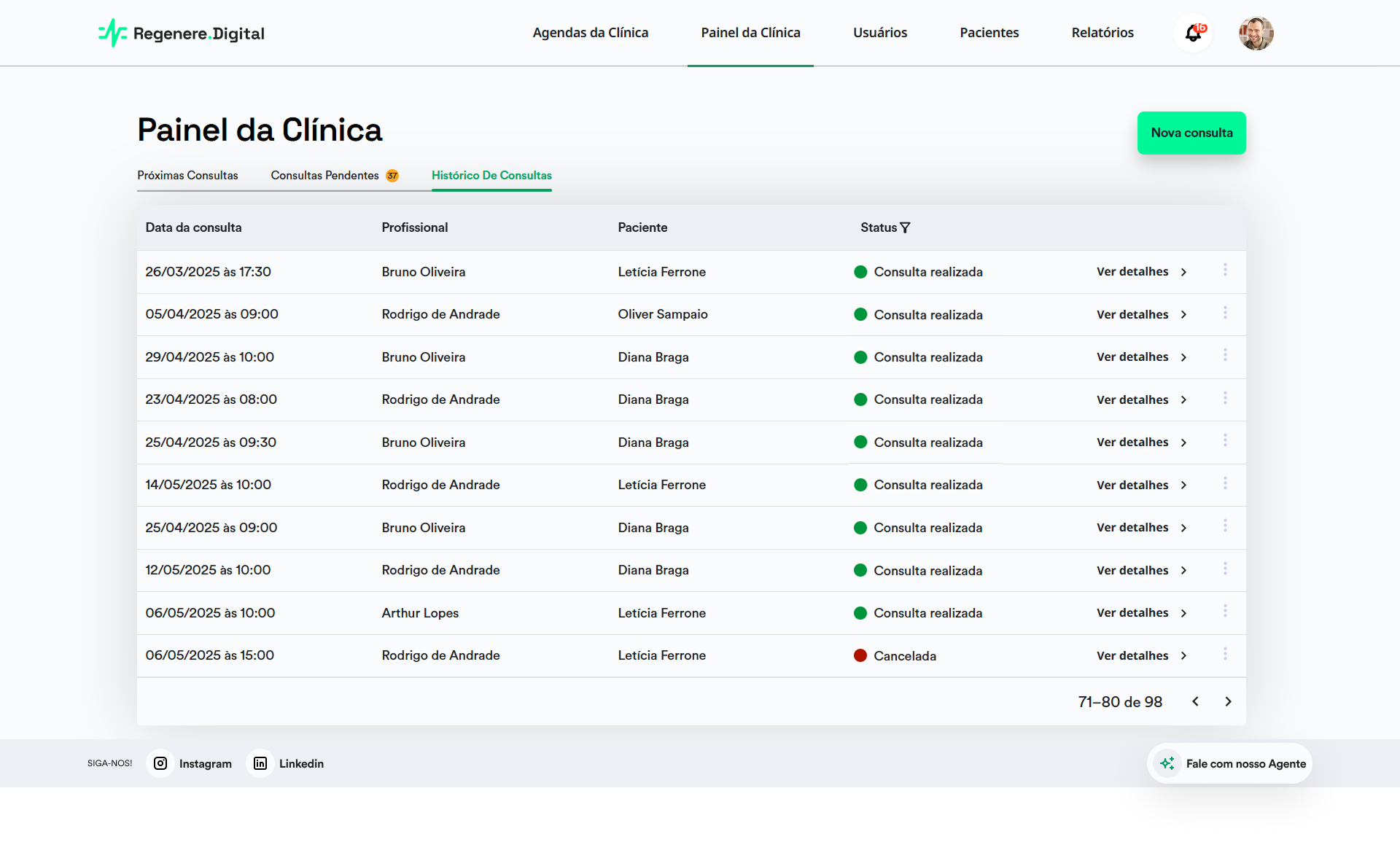Click the Nova consulta button
The width and height of the screenshot is (1400, 842).
[x=1191, y=133]
